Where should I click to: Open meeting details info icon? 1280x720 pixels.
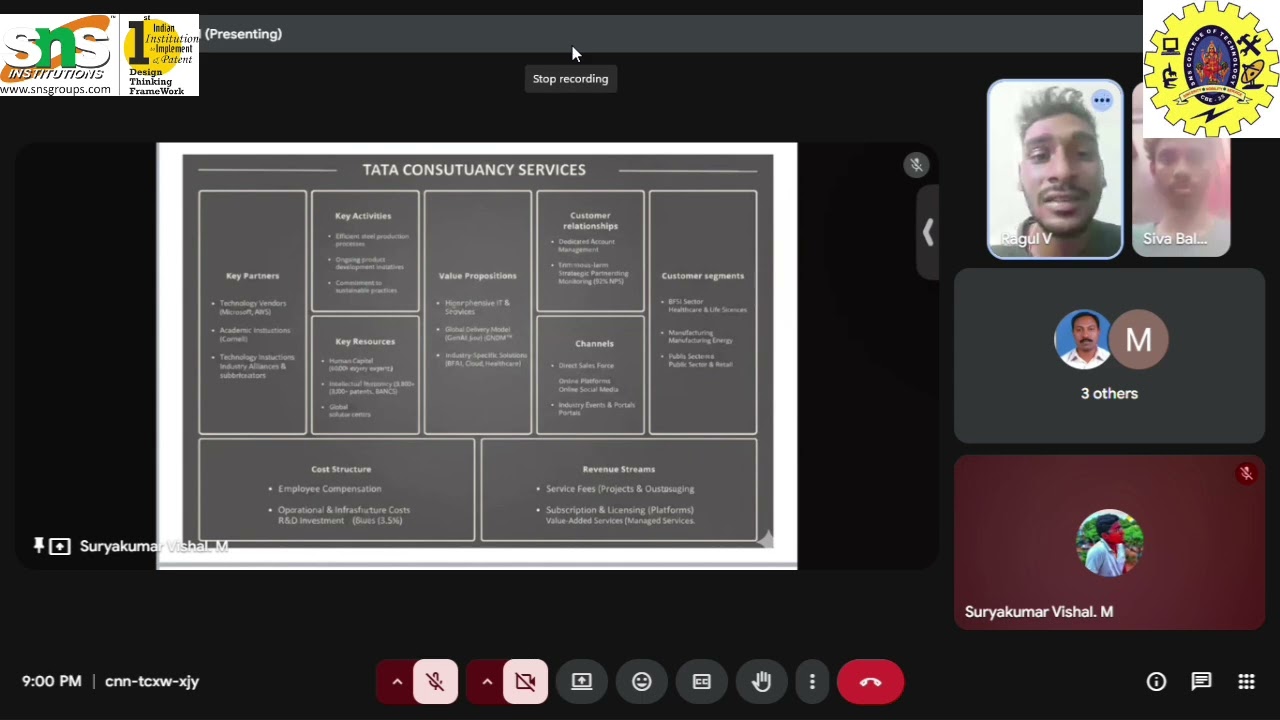tap(1156, 682)
